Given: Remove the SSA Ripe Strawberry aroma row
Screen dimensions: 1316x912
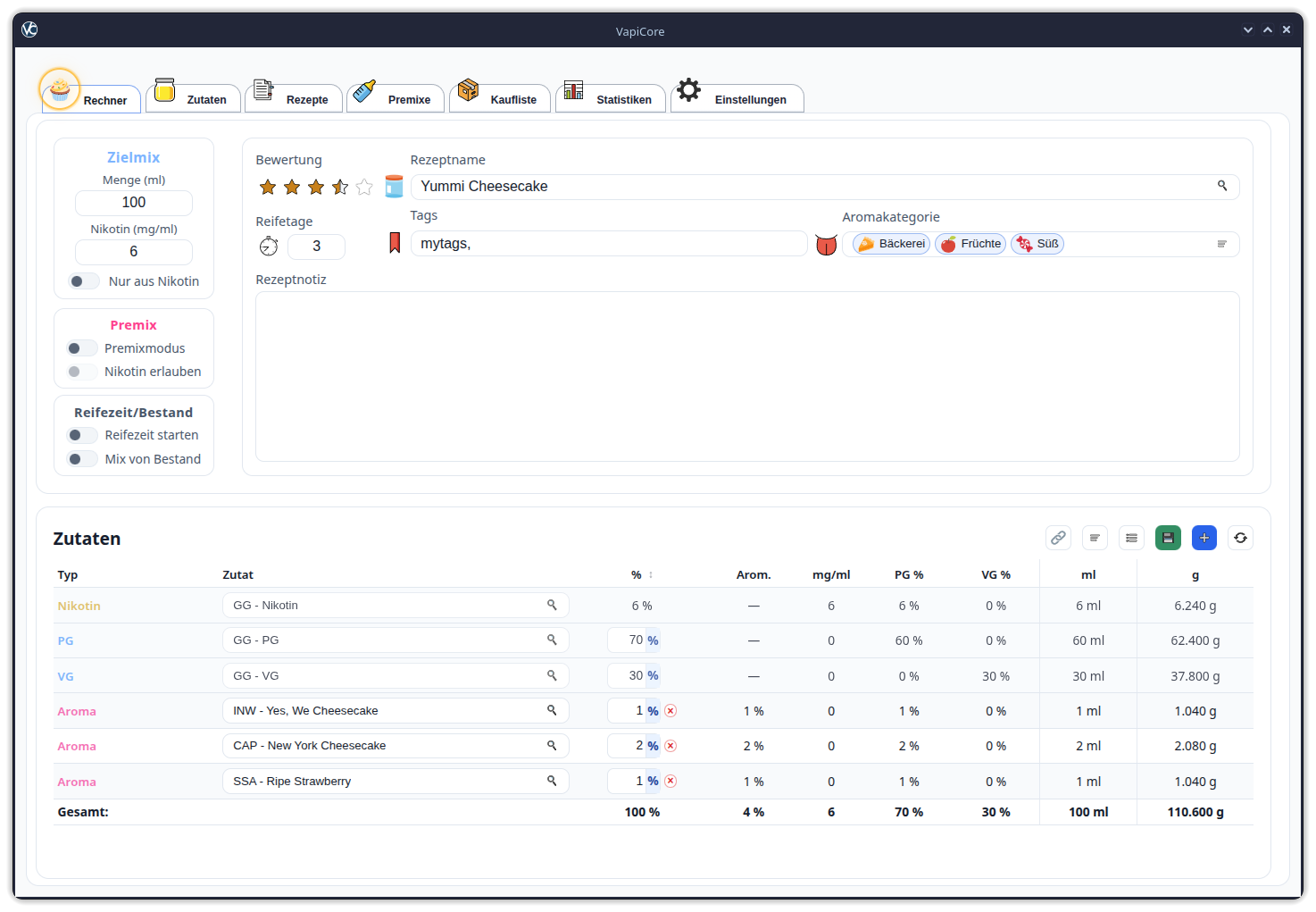Looking at the screenshot, I should [x=670, y=782].
